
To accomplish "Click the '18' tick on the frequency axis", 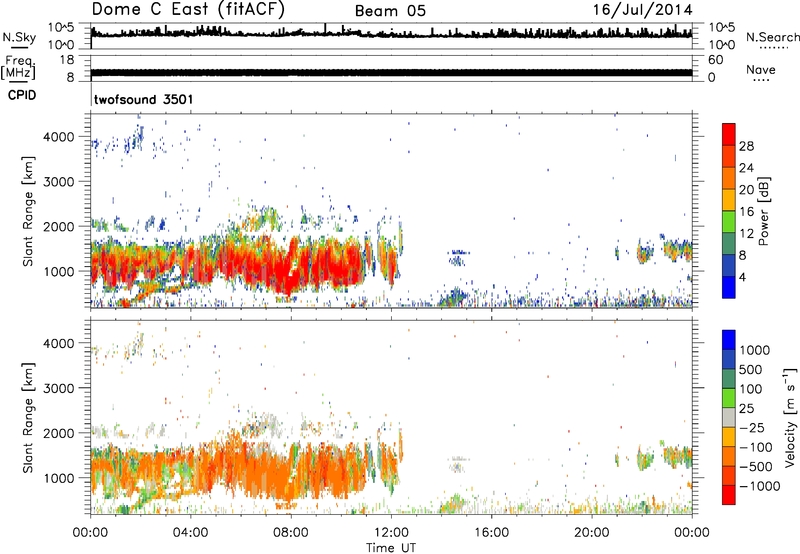I will point(67,60).
